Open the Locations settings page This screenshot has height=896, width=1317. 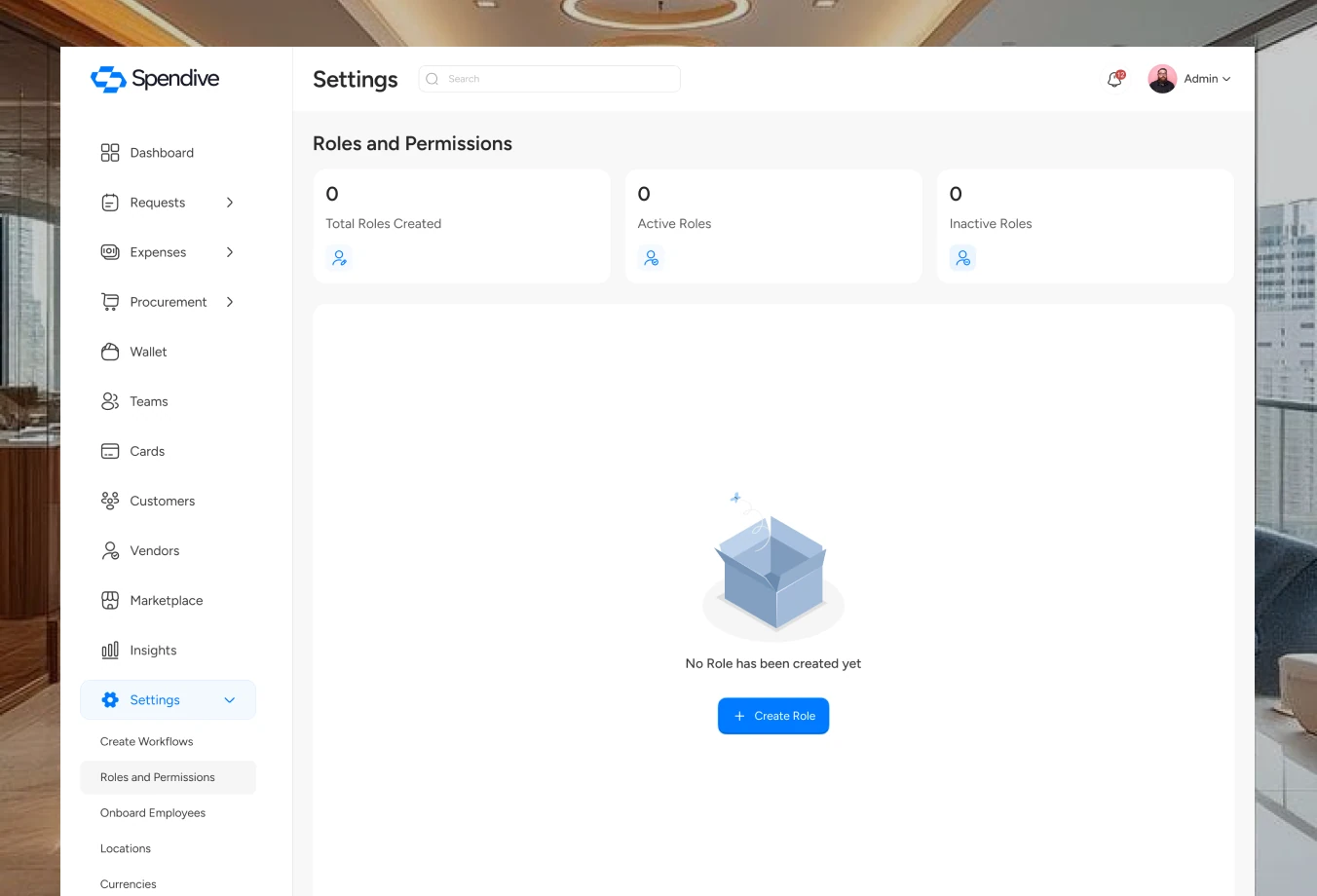point(126,848)
